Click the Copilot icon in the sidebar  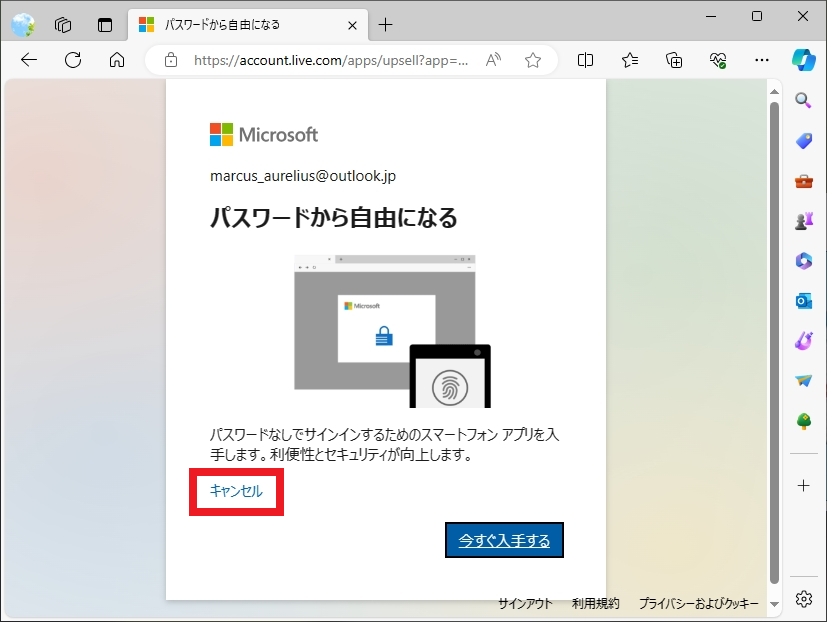(x=804, y=59)
